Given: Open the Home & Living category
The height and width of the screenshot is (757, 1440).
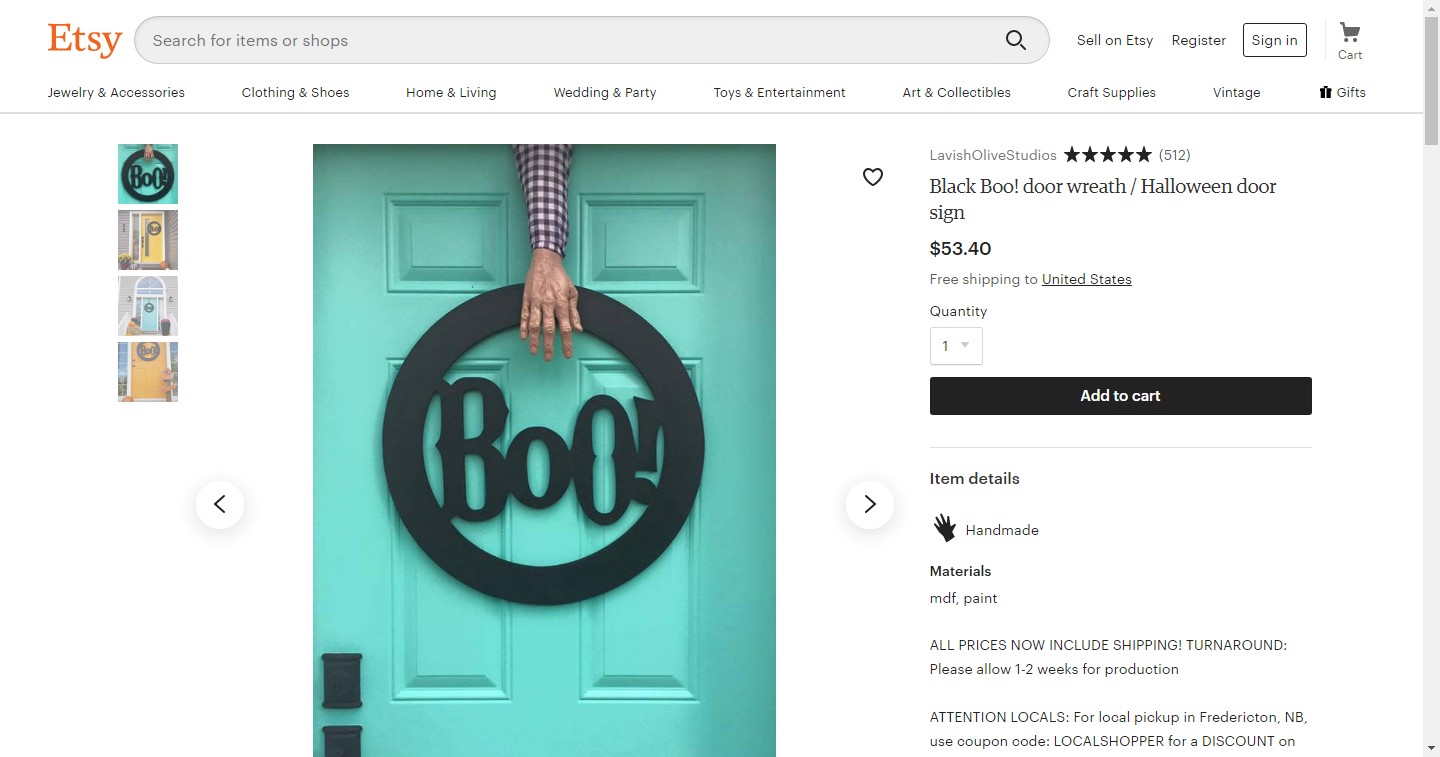Looking at the screenshot, I should point(451,92).
